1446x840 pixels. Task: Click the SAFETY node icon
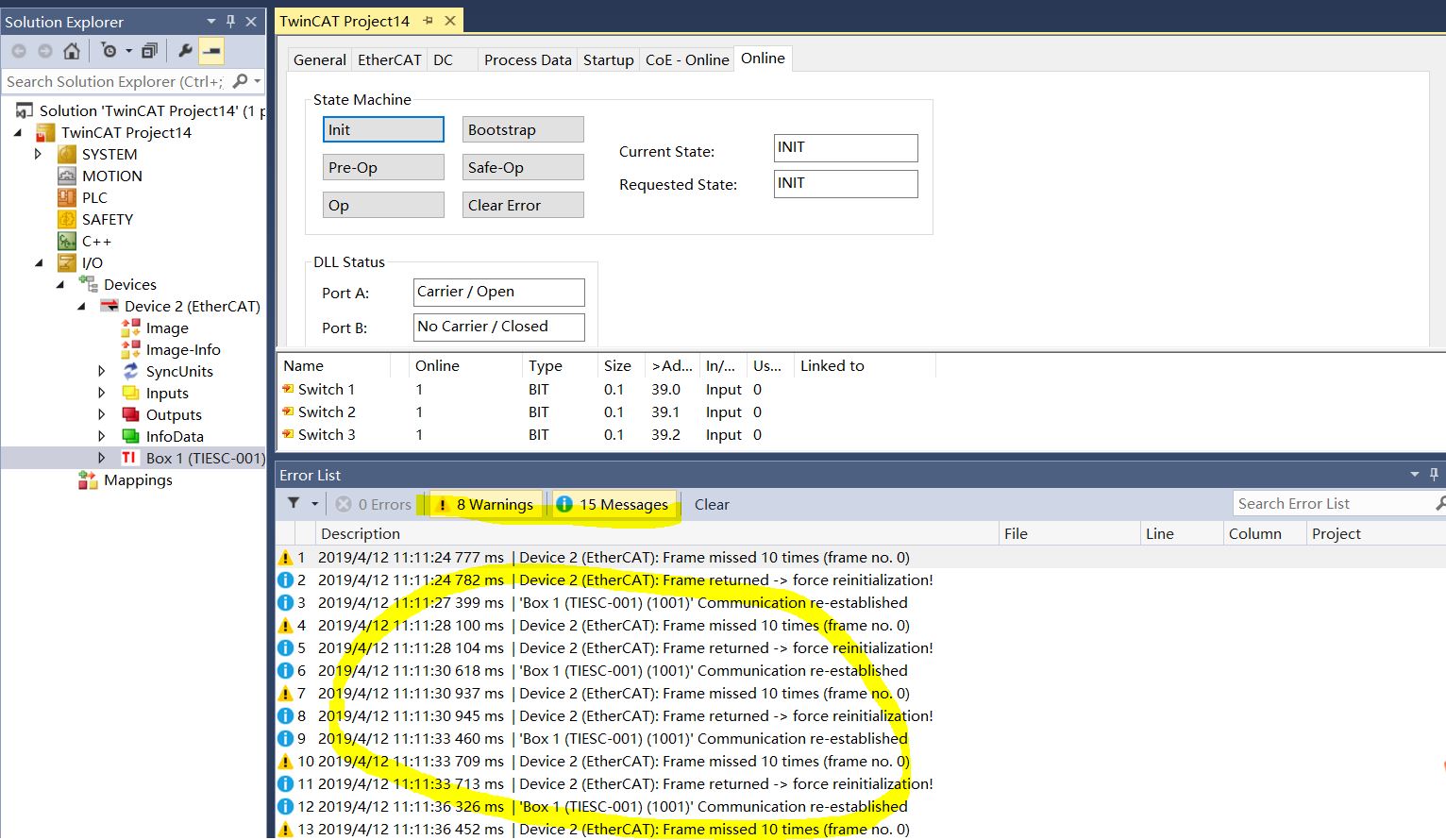(67, 219)
